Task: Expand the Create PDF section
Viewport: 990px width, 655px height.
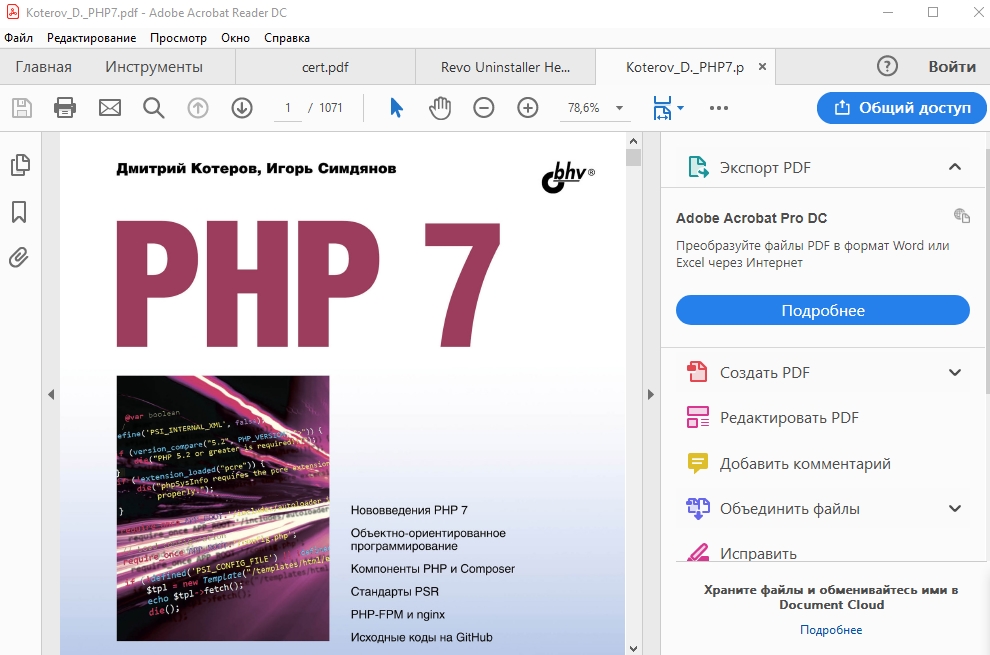Action: click(955, 372)
